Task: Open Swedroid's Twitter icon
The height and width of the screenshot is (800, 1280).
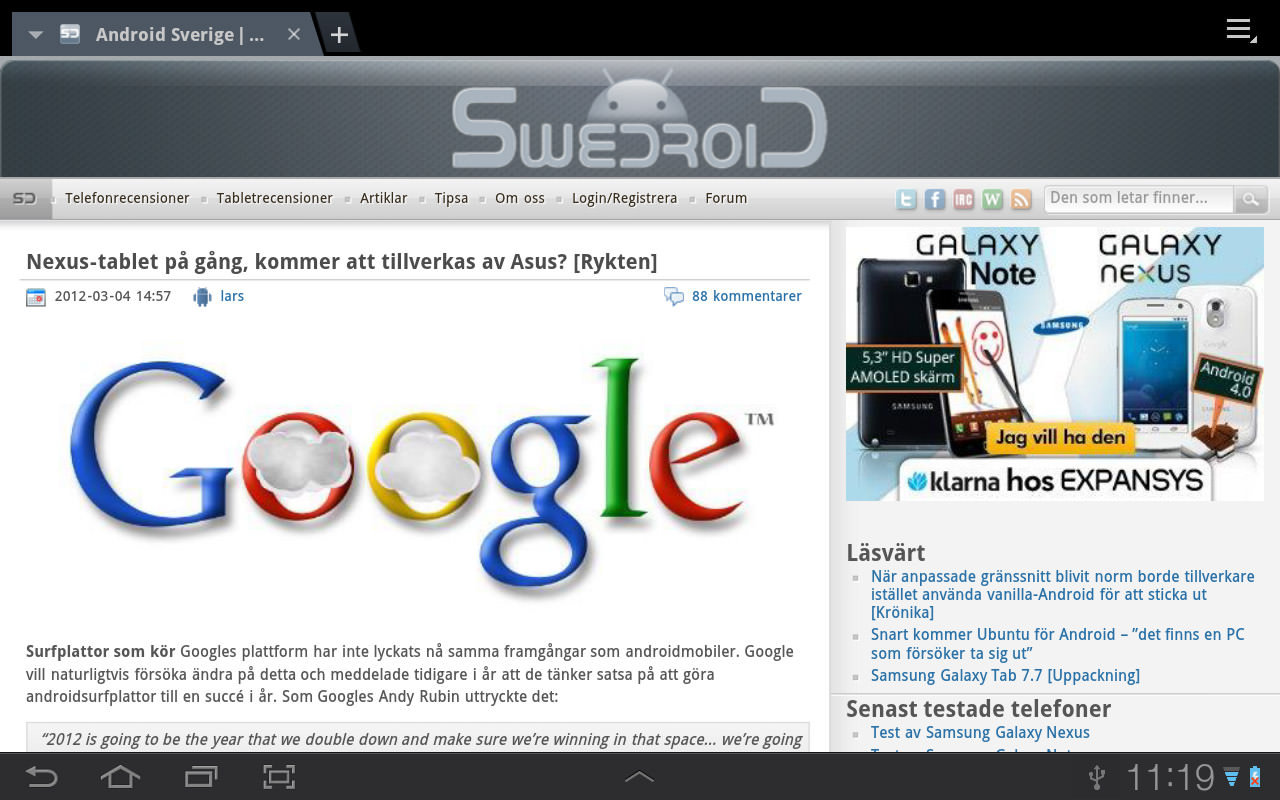Action: point(906,199)
